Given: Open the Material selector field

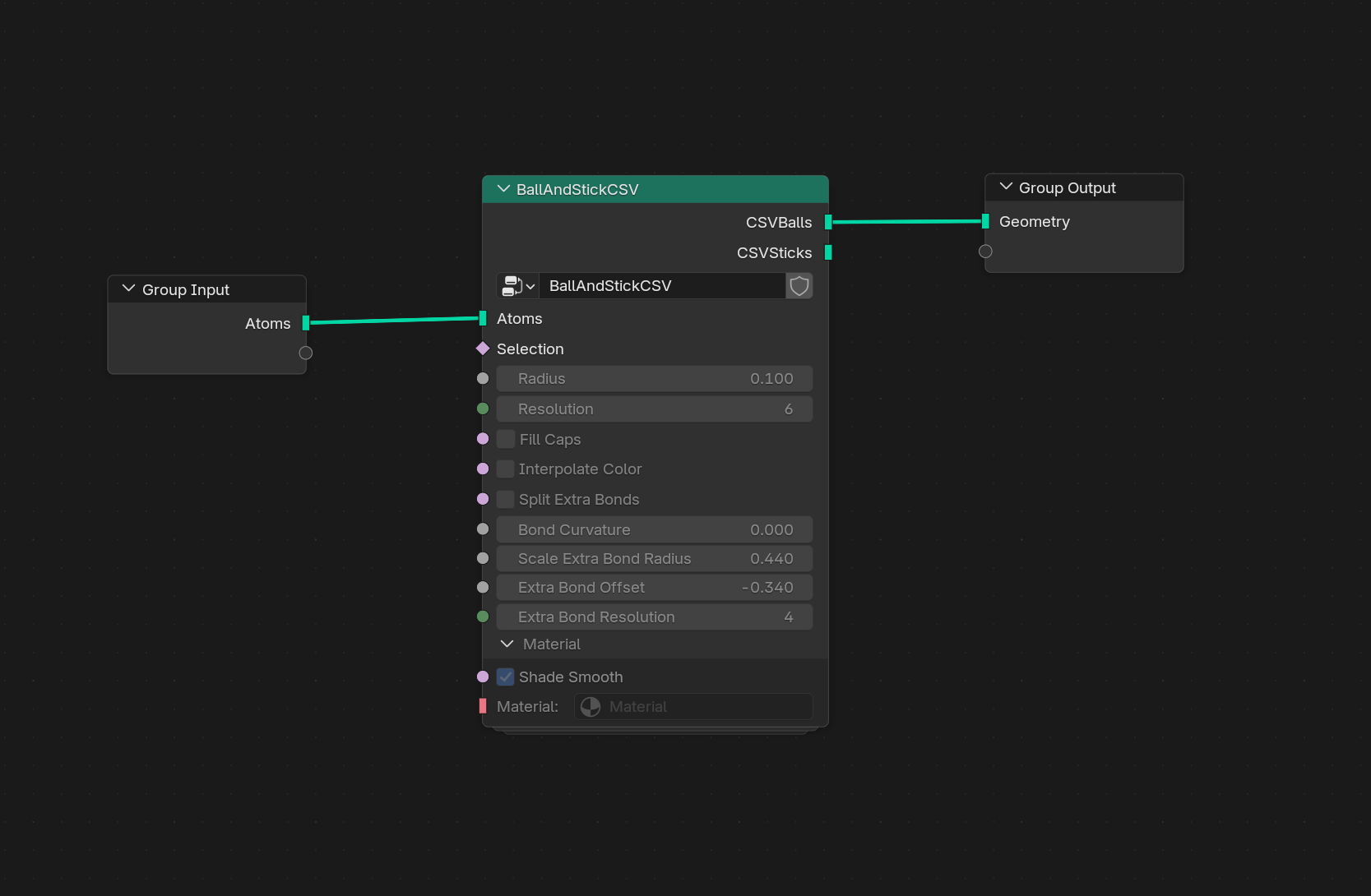Looking at the screenshot, I should 693,707.
